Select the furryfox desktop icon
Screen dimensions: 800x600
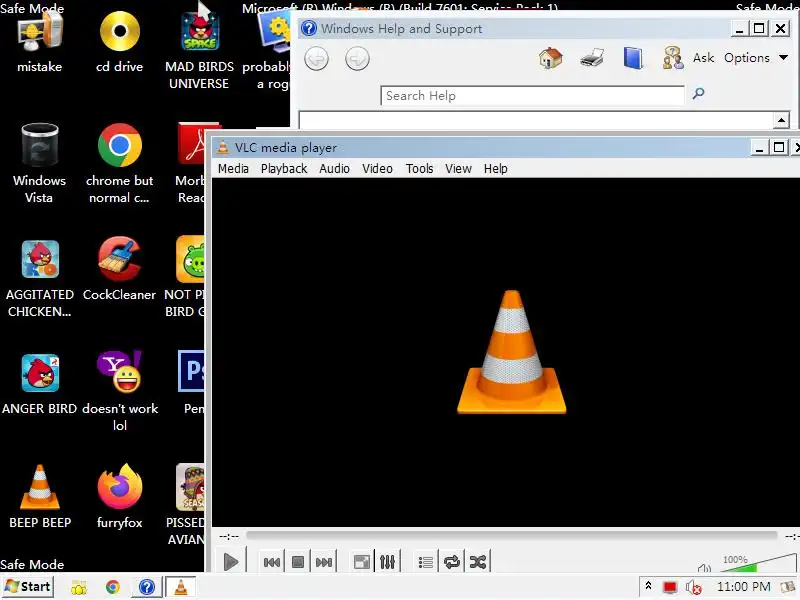120,496
